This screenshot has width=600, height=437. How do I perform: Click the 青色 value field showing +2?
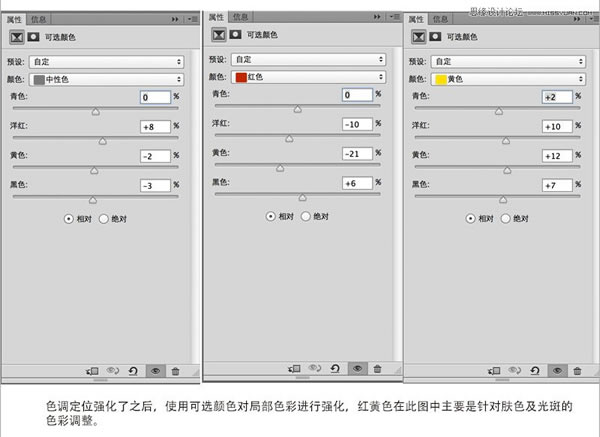tap(557, 97)
